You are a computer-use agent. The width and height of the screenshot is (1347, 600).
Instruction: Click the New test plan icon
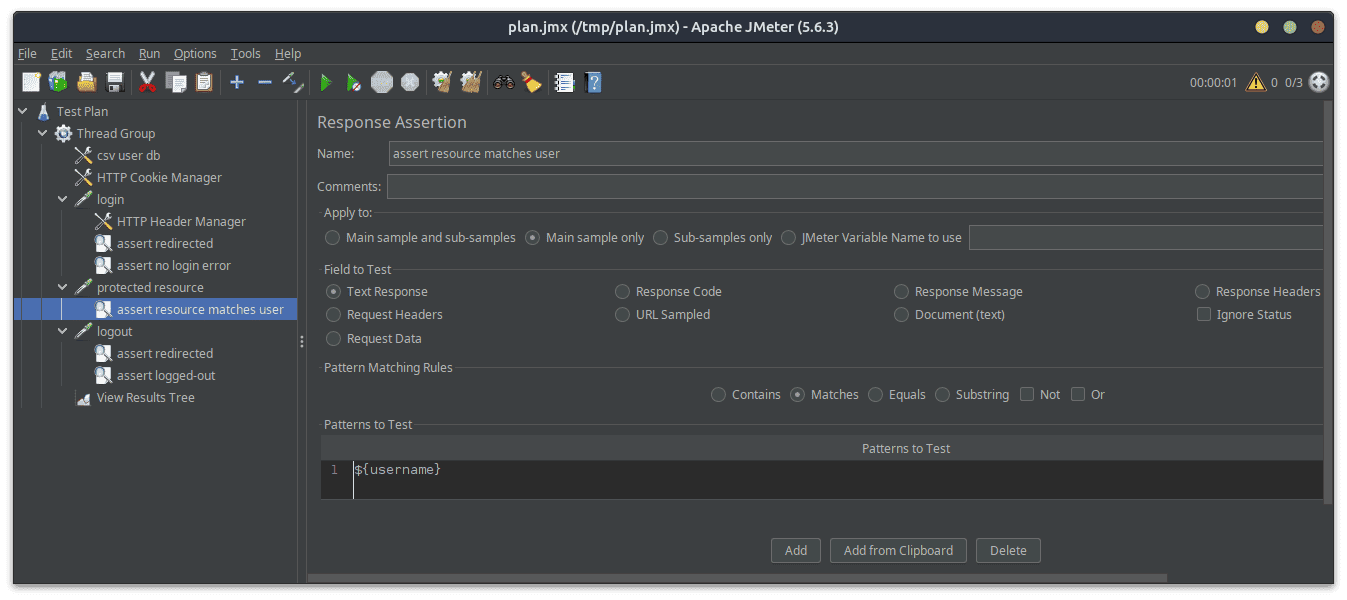(31, 82)
